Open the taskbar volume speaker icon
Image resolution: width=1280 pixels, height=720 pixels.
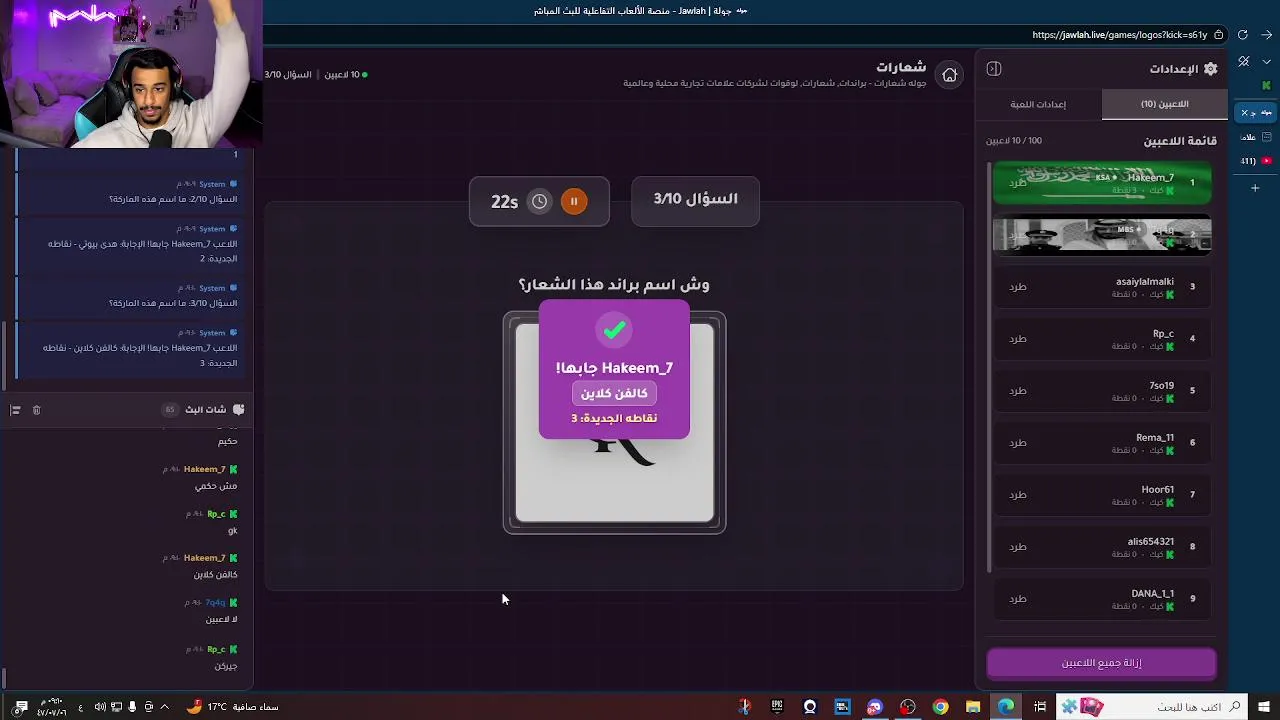tap(100, 707)
